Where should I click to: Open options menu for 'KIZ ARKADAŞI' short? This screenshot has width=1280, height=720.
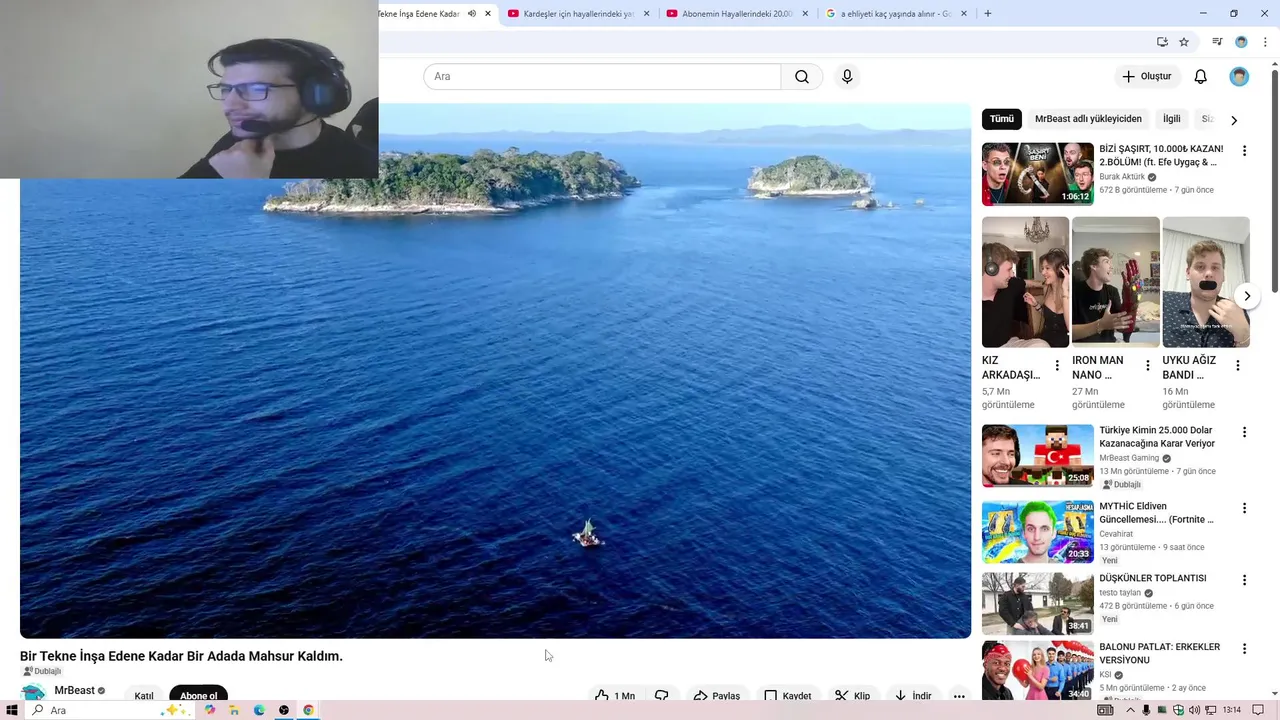coord(1057,366)
